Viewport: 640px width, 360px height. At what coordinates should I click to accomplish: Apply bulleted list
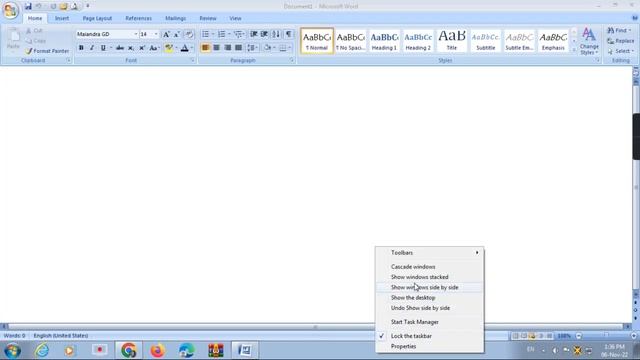(205, 34)
